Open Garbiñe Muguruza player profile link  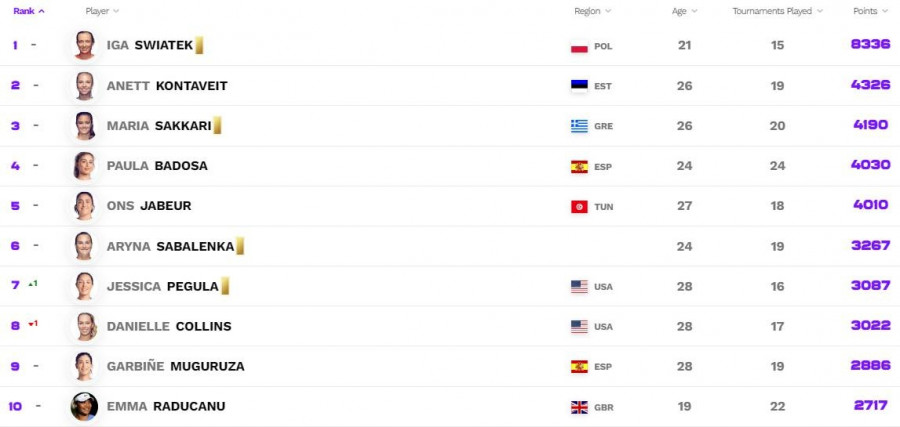[175, 366]
